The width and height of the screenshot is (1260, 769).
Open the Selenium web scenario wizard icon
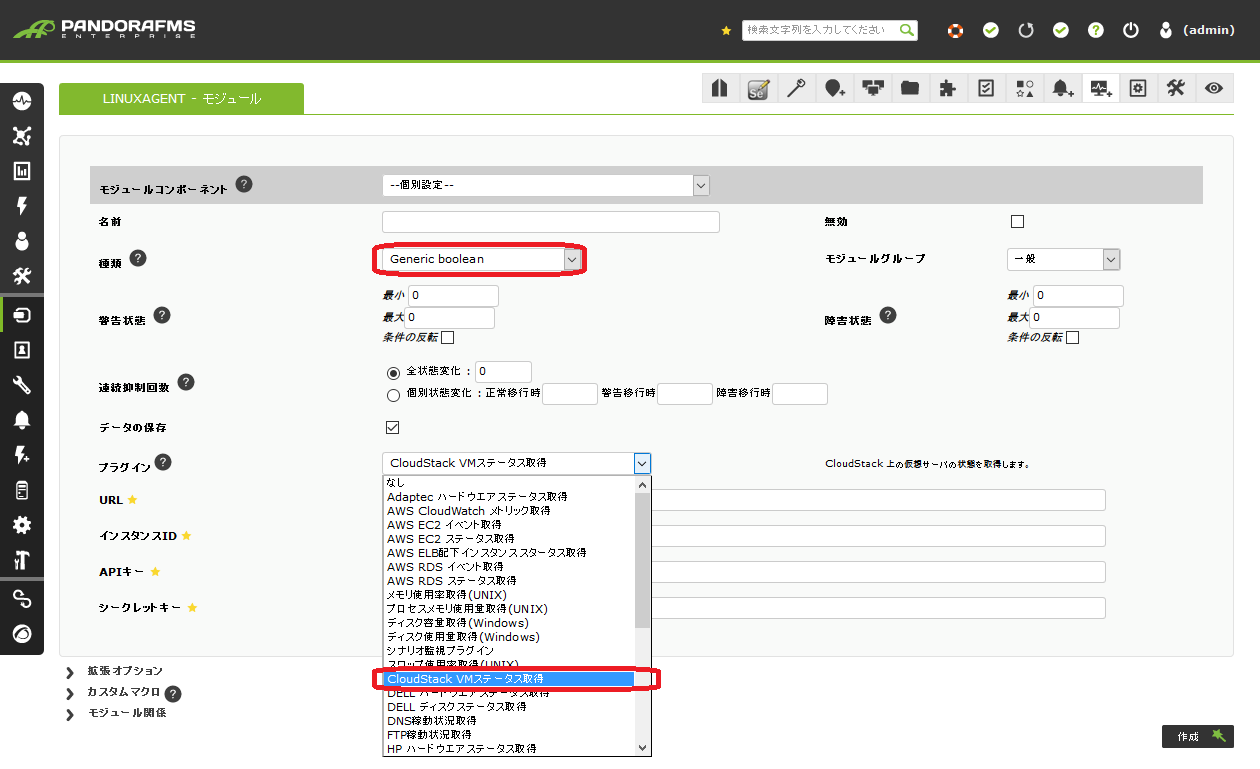[758, 88]
